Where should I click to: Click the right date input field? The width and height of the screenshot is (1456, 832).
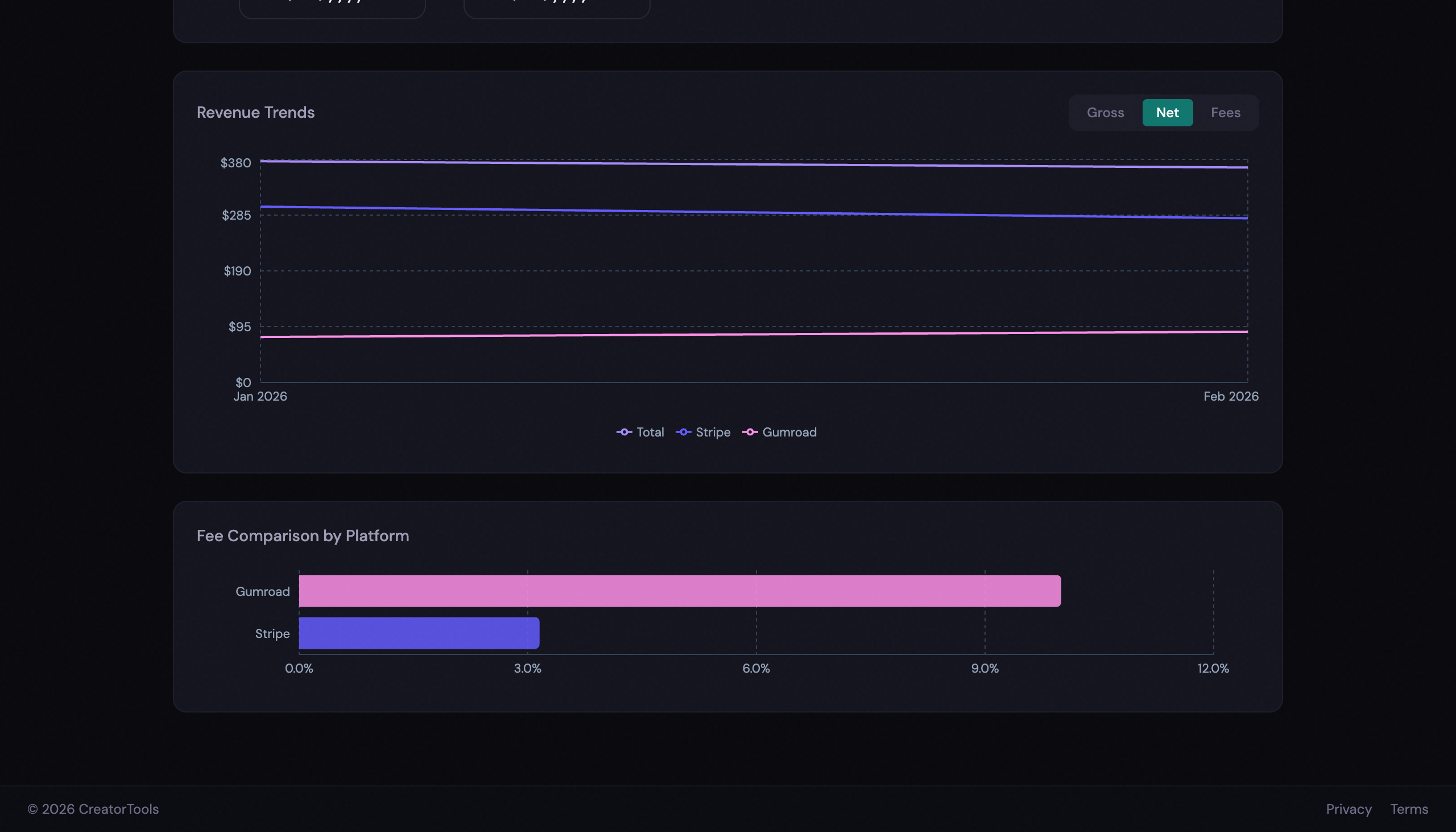[x=557, y=5]
